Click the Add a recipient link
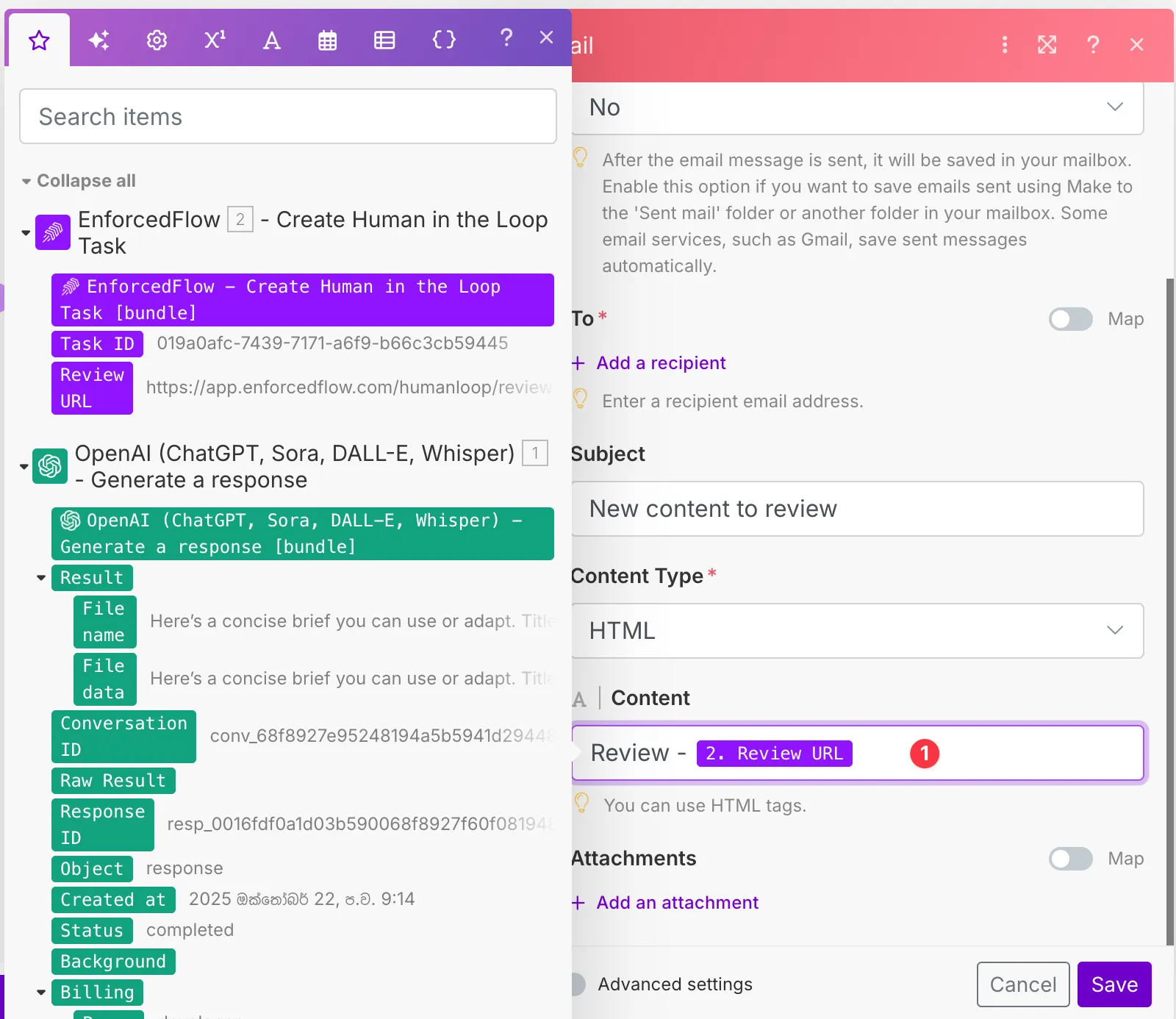Viewport: 1176px width, 1019px height. point(660,363)
